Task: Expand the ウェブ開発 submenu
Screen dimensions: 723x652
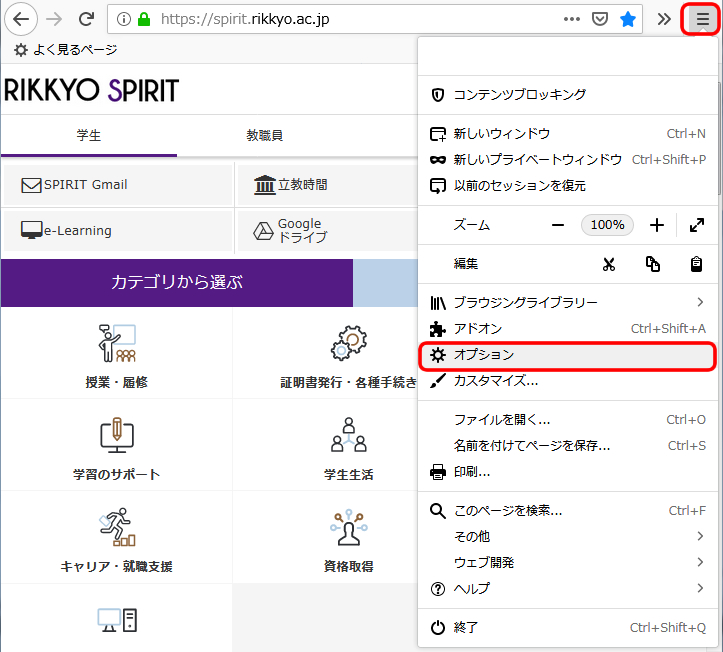Action: click(567, 563)
